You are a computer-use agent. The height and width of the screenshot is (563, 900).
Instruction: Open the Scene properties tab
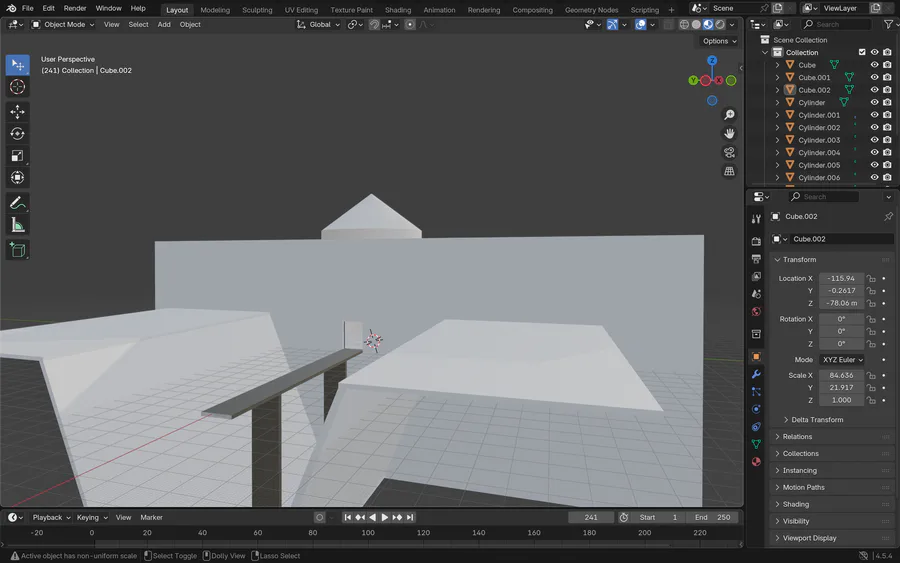coord(756,294)
